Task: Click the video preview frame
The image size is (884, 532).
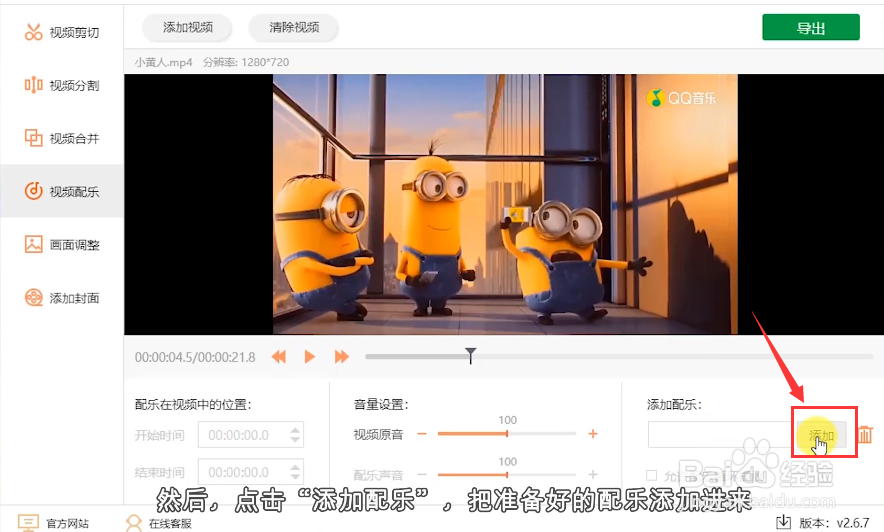Action: (505, 204)
